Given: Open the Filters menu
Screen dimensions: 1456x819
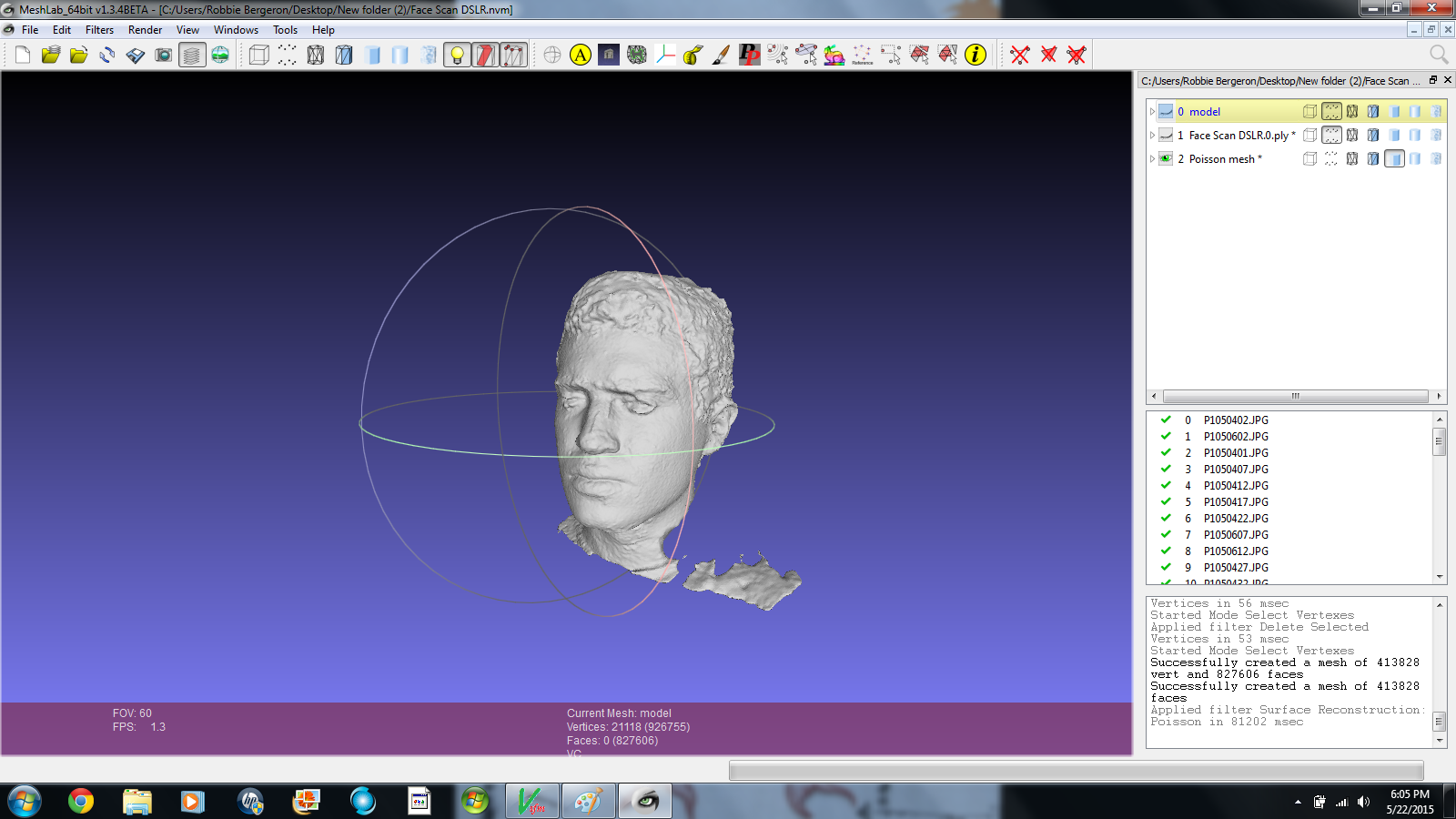Looking at the screenshot, I should 99,30.
